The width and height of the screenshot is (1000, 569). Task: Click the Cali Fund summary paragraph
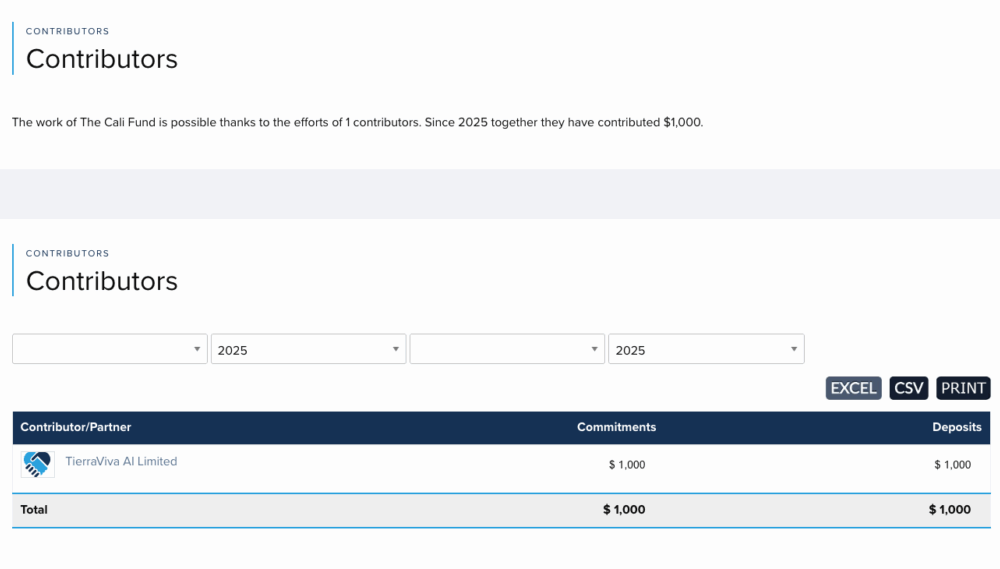(x=358, y=123)
